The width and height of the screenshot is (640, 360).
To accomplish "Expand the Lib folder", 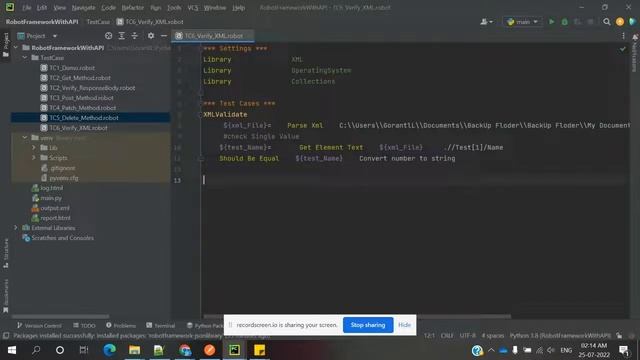I will pos(34,147).
